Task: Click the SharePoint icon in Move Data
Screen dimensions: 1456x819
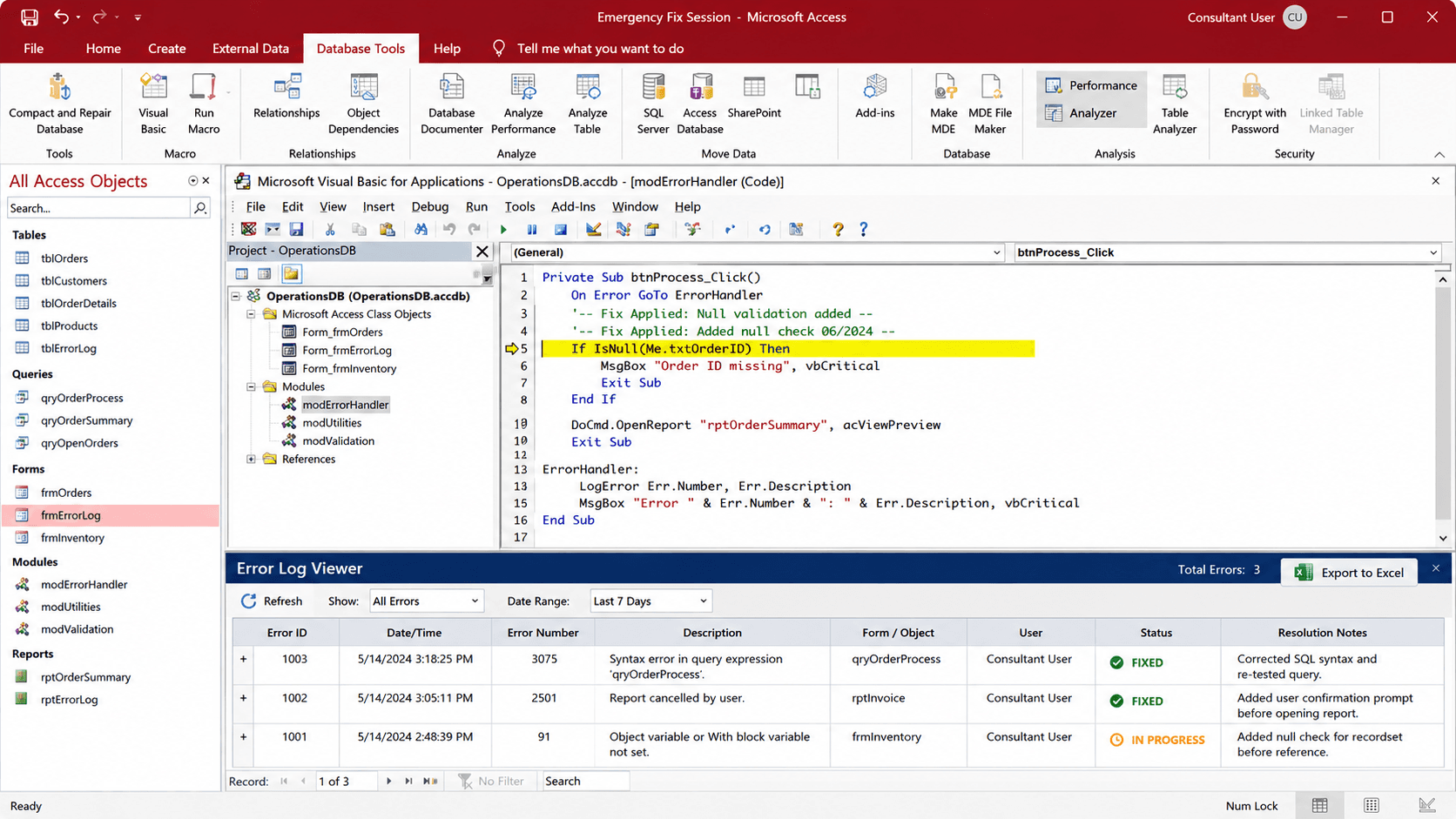Action: click(x=754, y=87)
